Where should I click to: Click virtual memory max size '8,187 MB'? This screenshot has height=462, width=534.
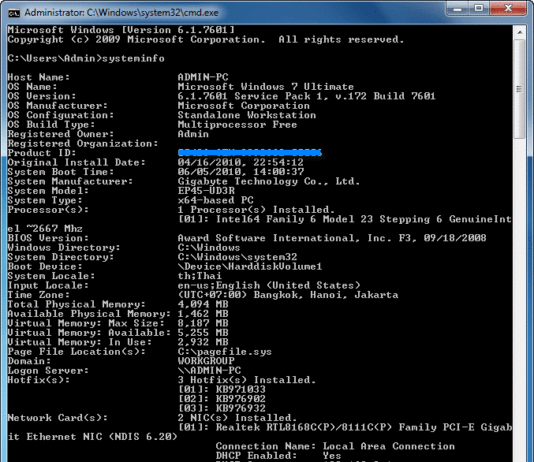203,323
